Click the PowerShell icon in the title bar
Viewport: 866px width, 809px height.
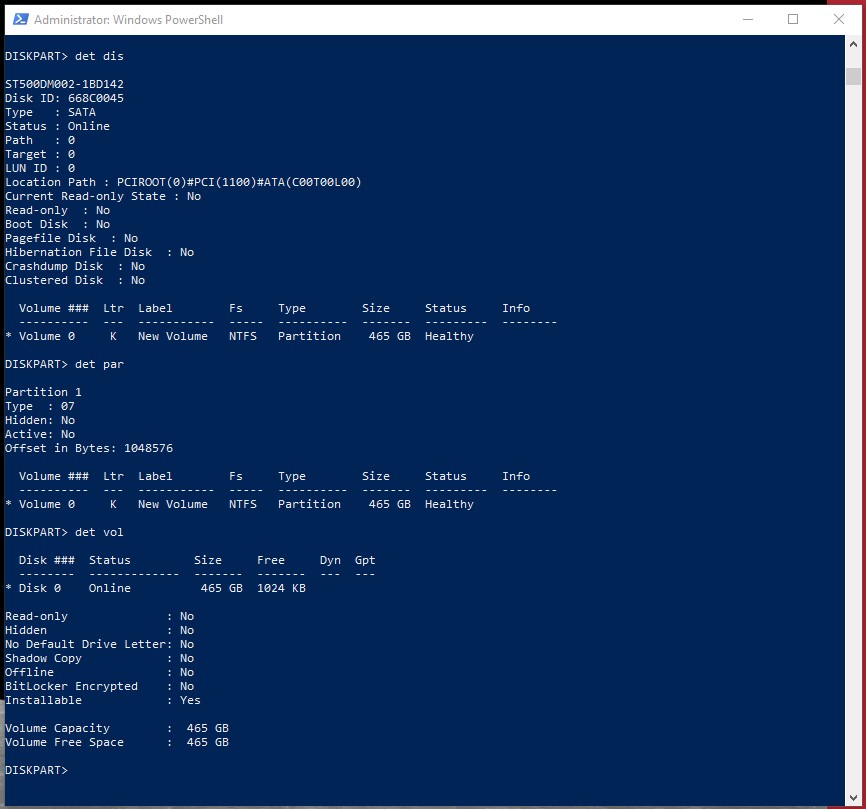19,19
